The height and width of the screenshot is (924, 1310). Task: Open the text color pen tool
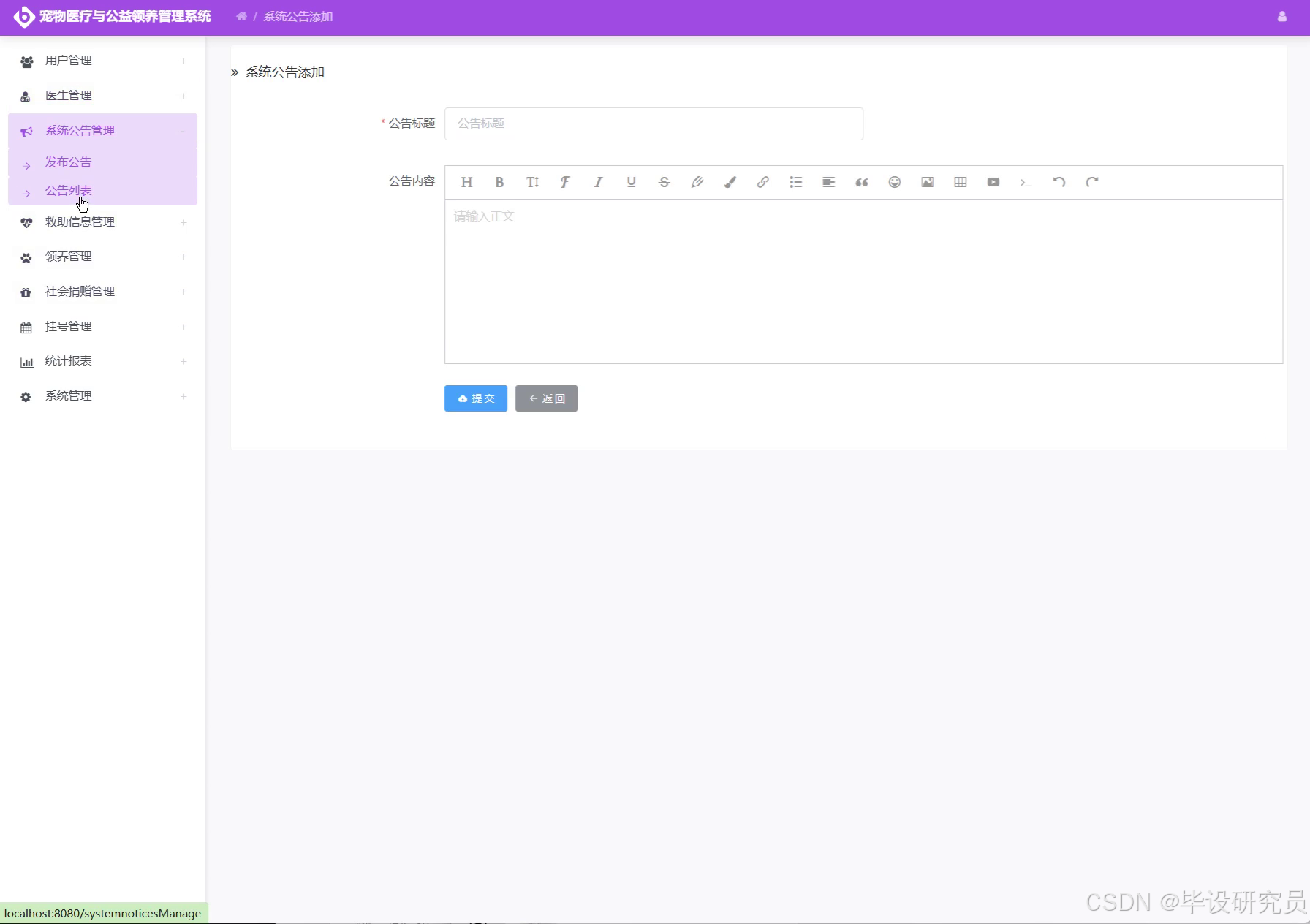pos(697,182)
